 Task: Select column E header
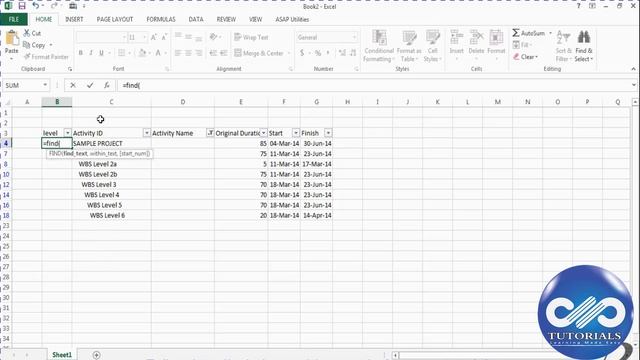click(x=241, y=102)
